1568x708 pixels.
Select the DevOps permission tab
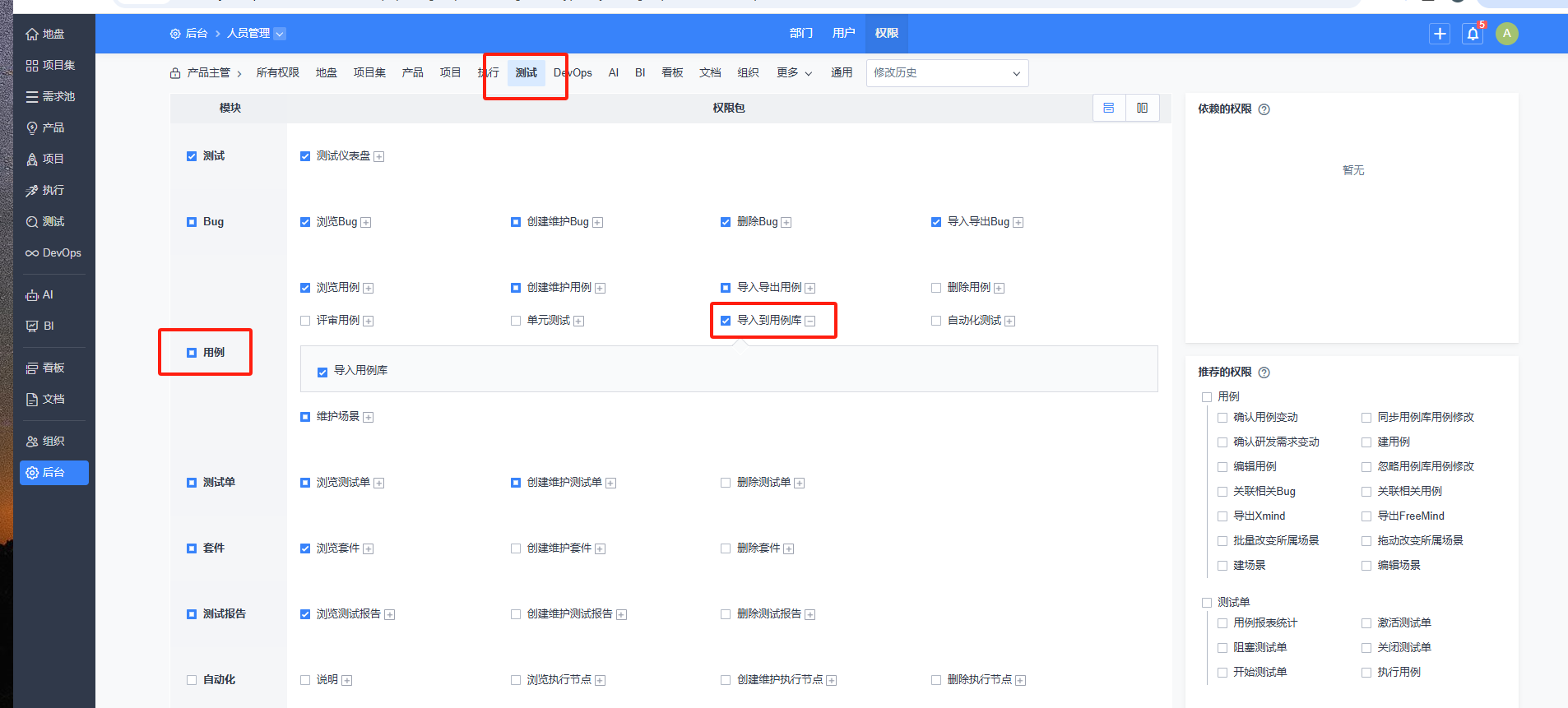[573, 73]
